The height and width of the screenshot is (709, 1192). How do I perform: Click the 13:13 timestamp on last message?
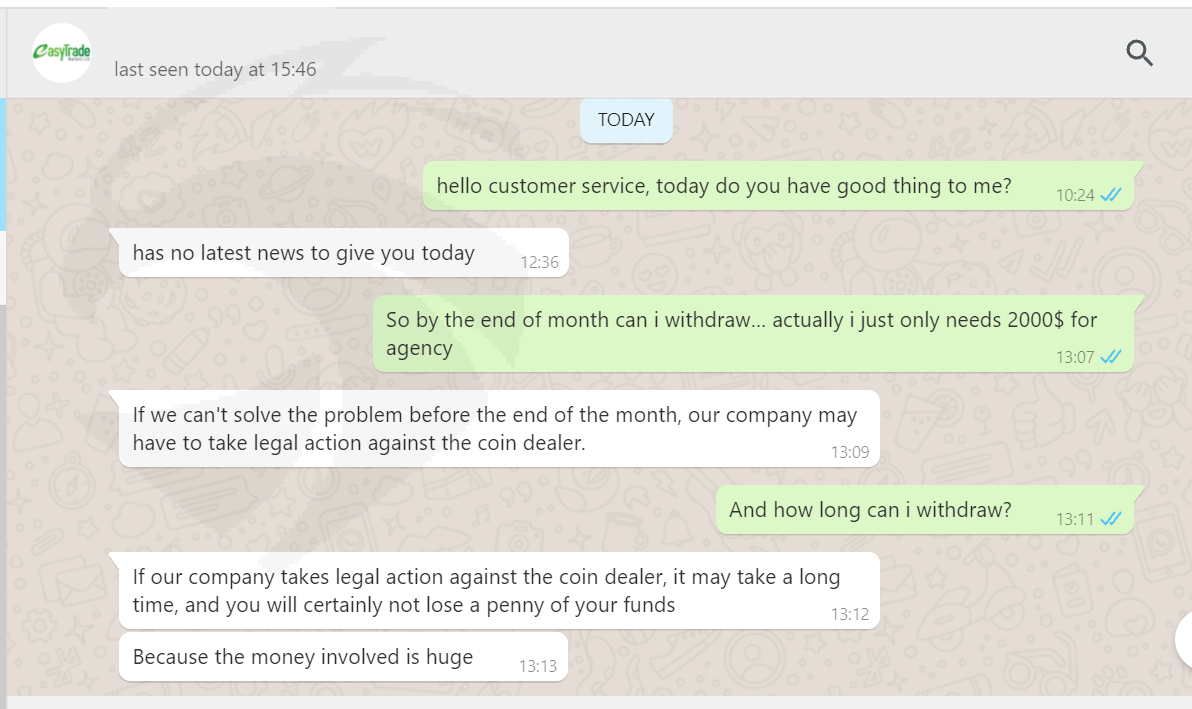click(538, 666)
